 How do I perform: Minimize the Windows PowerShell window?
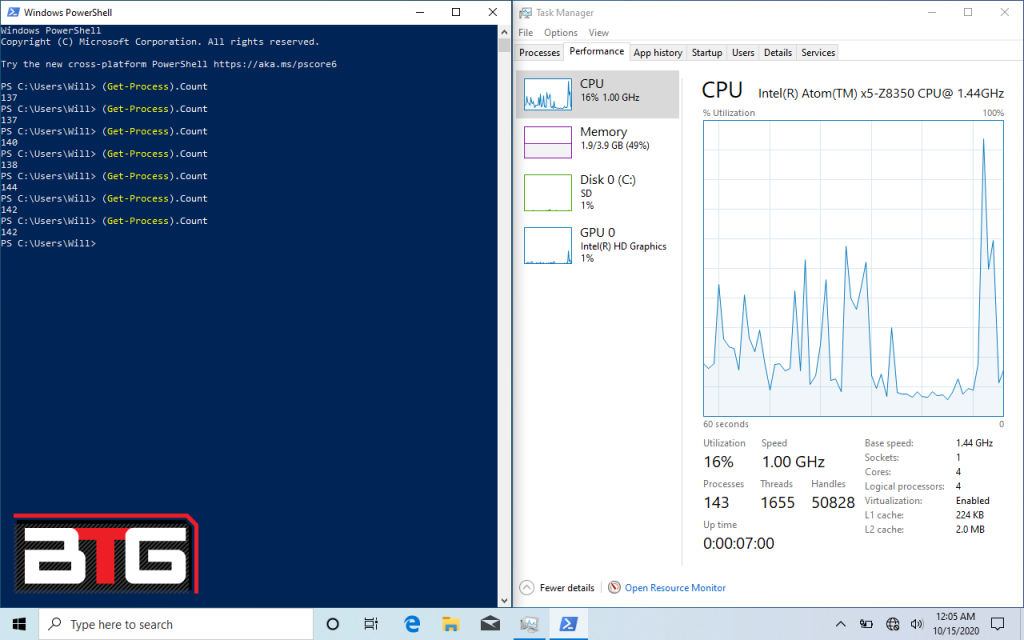click(x=420, y=12)
